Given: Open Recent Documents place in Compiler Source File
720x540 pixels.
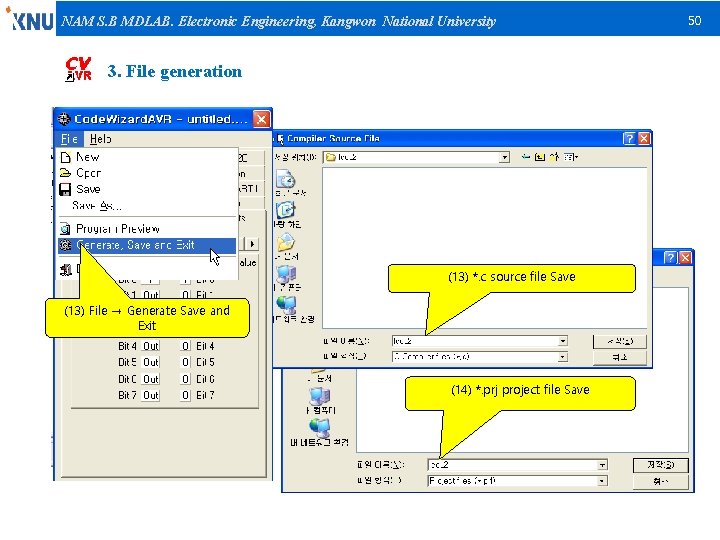Looking at the screenshot, I should 288,184.
